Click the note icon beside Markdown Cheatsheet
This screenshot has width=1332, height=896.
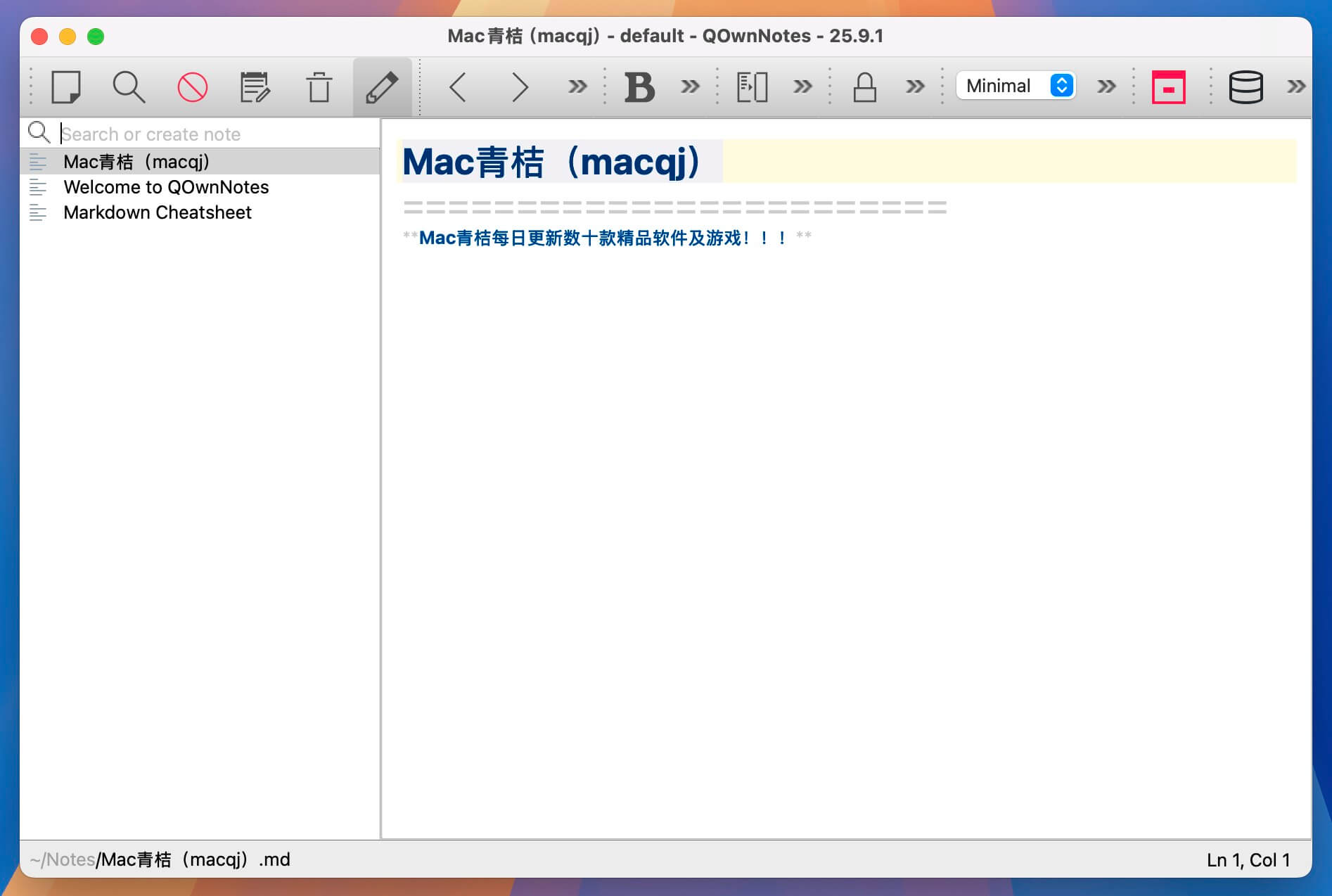[38, 212]
